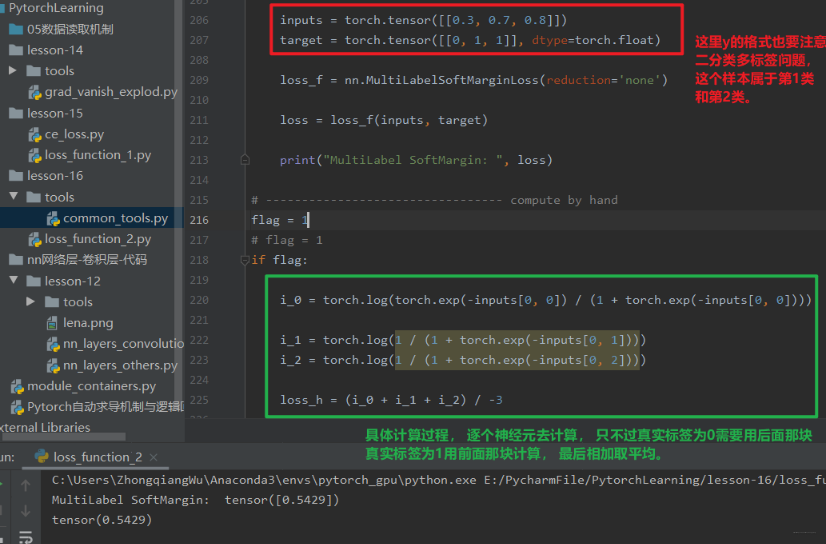
Task: Click the commented # flag = 1 line
Action: (x=287, y=240)
